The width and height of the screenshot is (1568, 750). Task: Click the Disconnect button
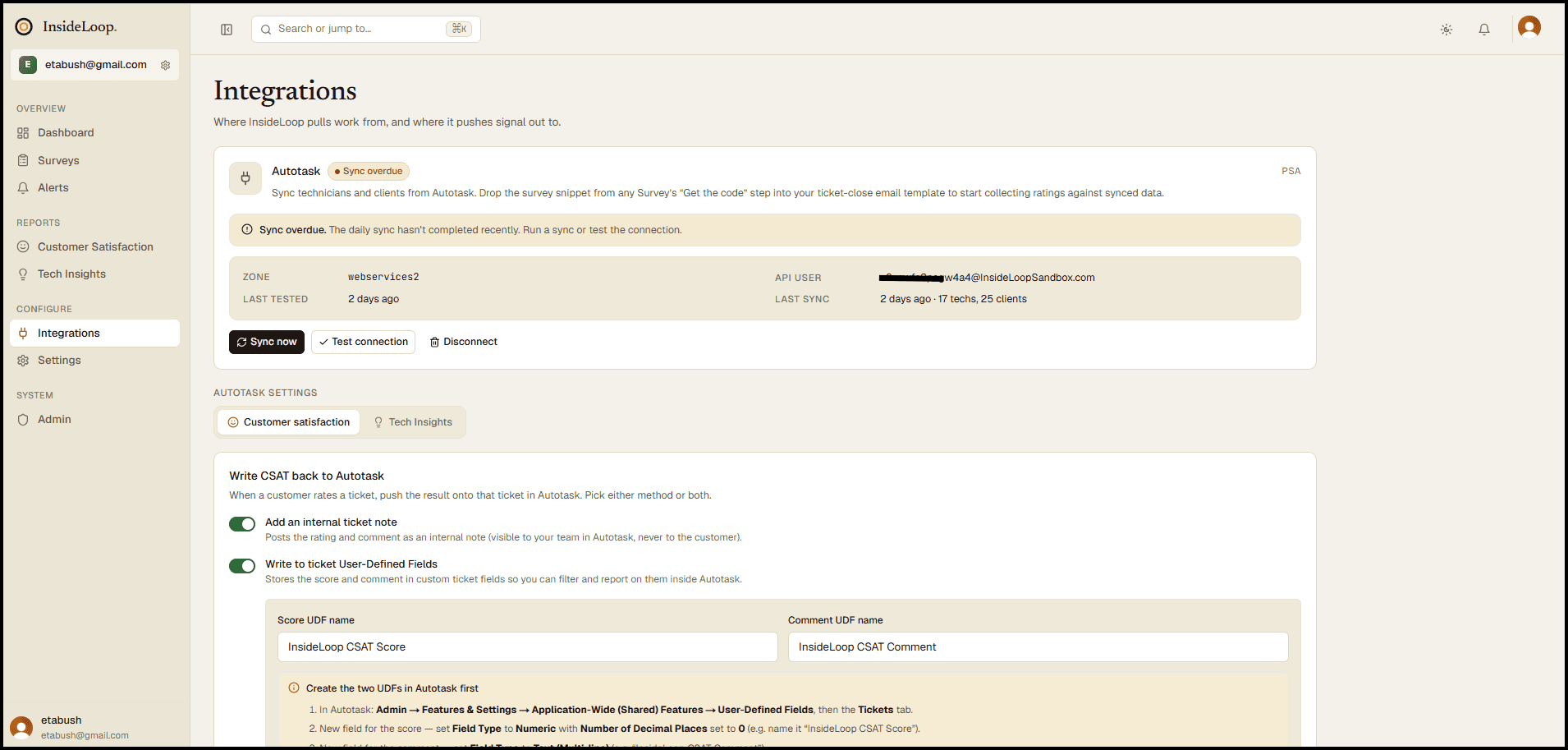coord(464,343)
